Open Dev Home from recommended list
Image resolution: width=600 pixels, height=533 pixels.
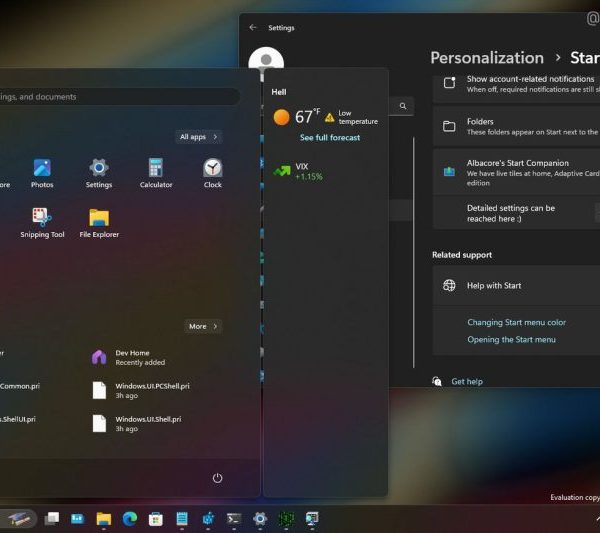point(128,357)
